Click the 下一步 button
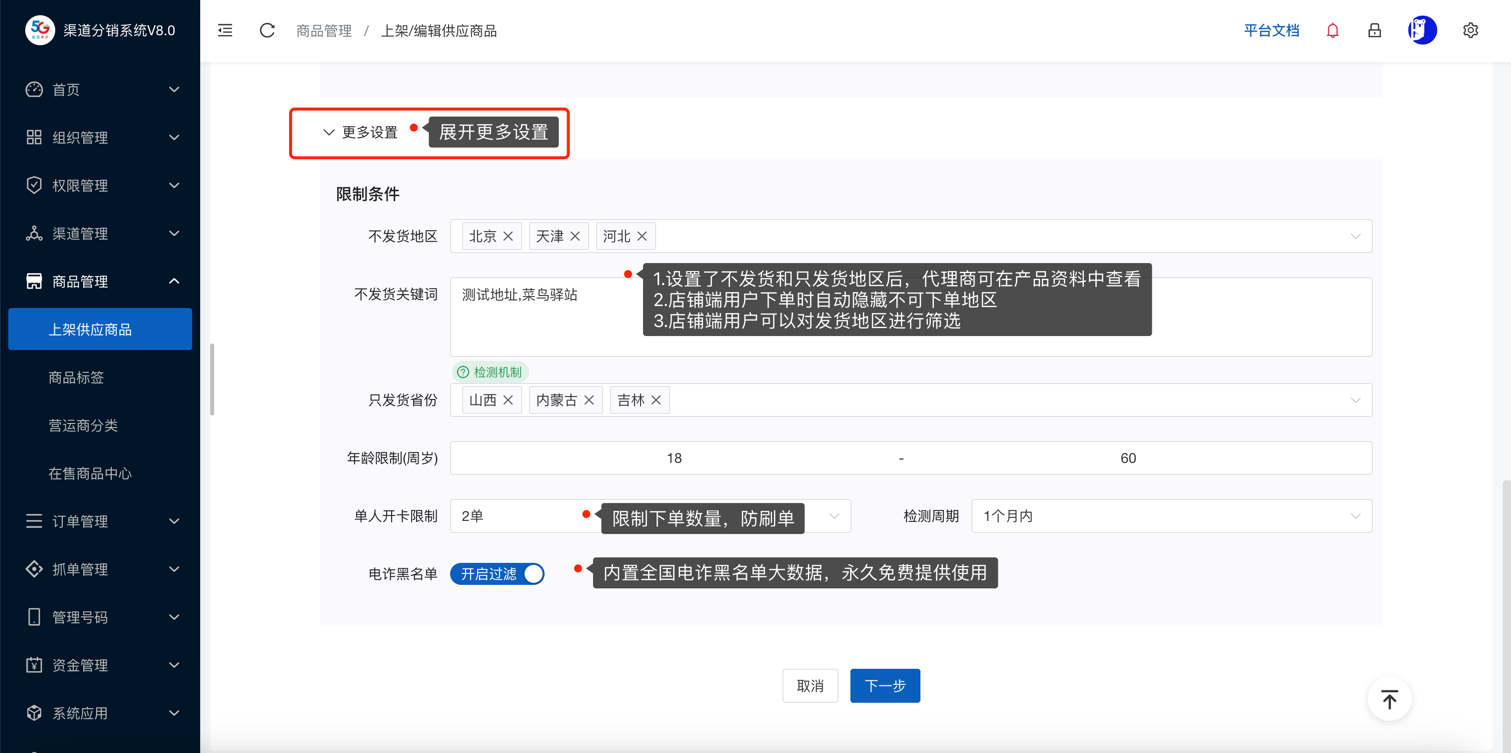This screenshot has height=753, width=1511. click(884, 686)
